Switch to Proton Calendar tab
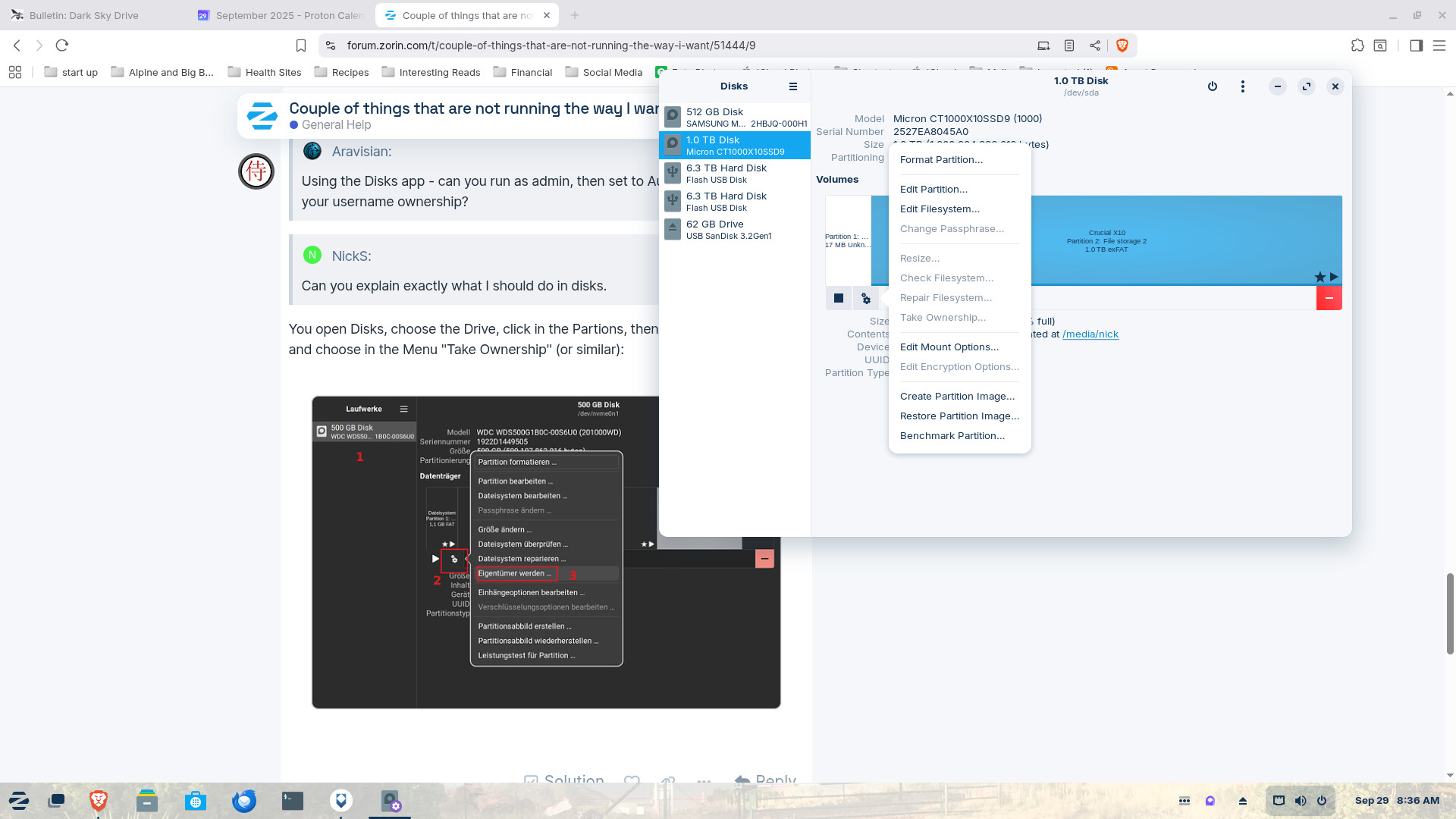Viewport: 1456px width, 819px height. [281, 15]
